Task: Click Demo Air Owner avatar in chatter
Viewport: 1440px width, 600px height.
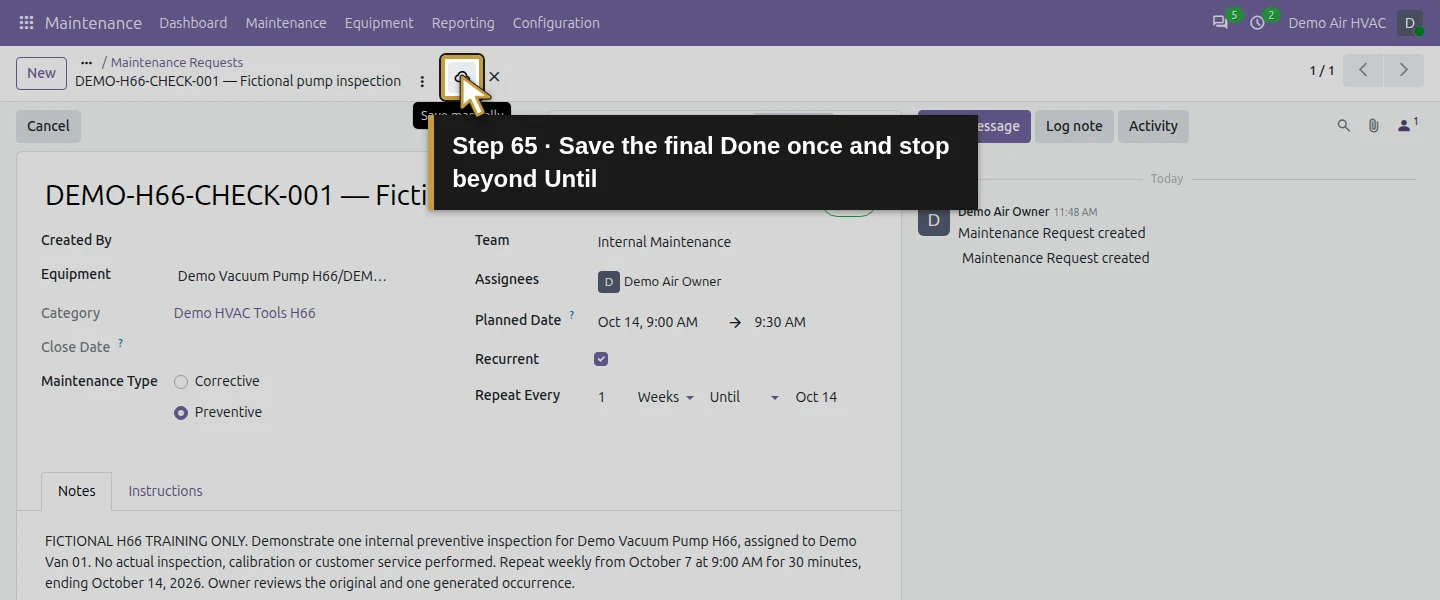Action: pyautogui.click(x=934, y=220)
